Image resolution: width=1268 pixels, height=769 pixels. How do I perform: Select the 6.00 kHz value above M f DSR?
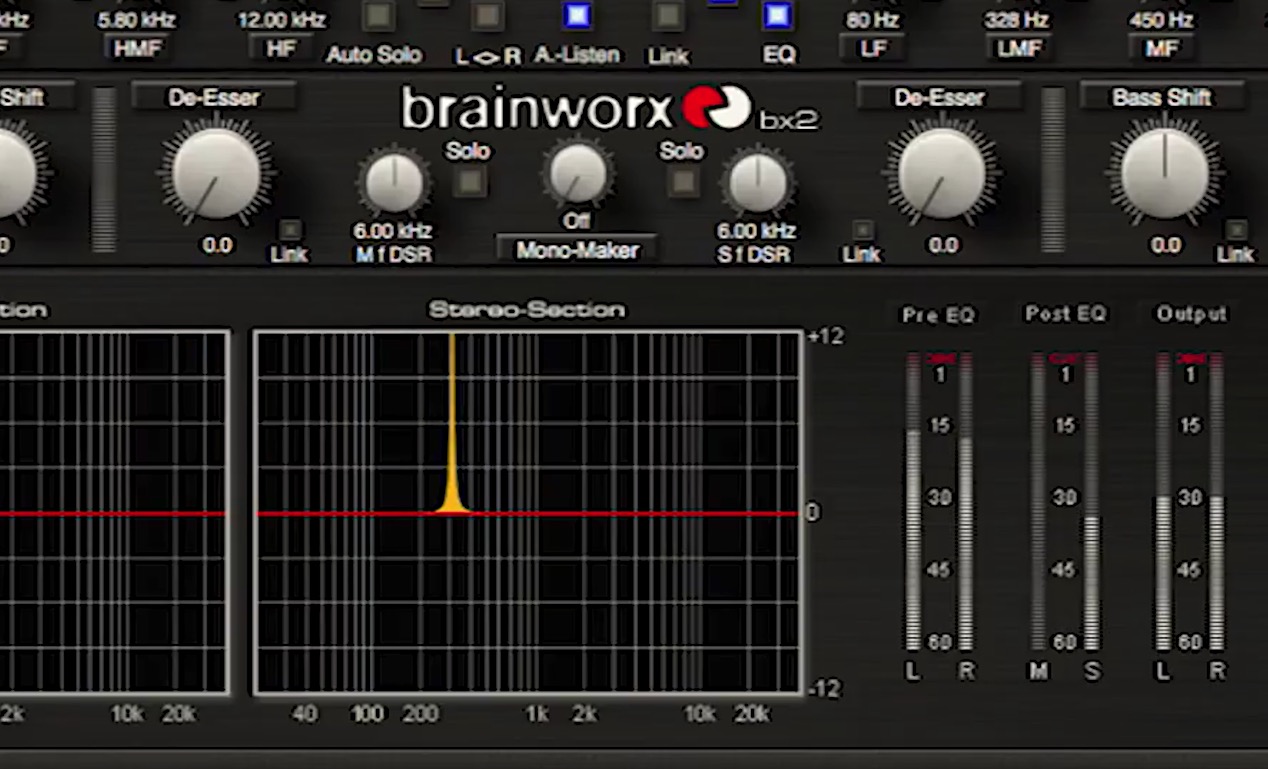tap(393, 231)
